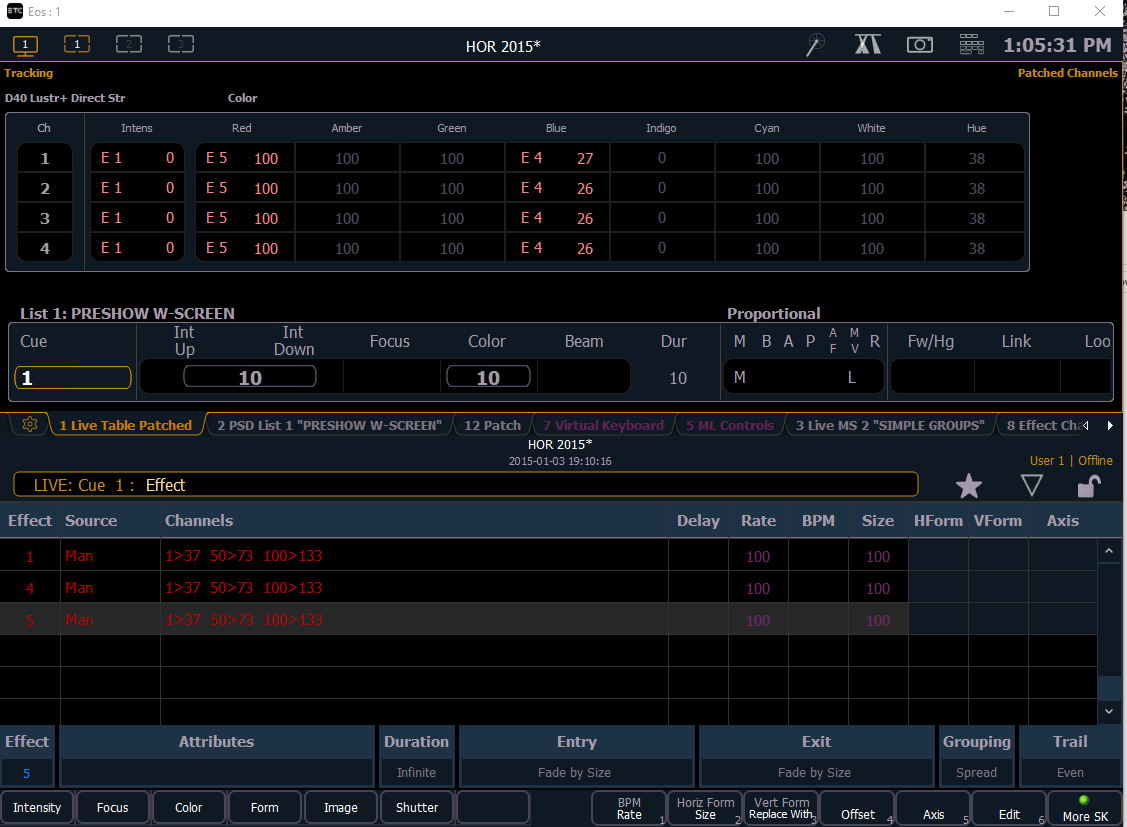Click the Rate value of effect 1

point(758,556)
